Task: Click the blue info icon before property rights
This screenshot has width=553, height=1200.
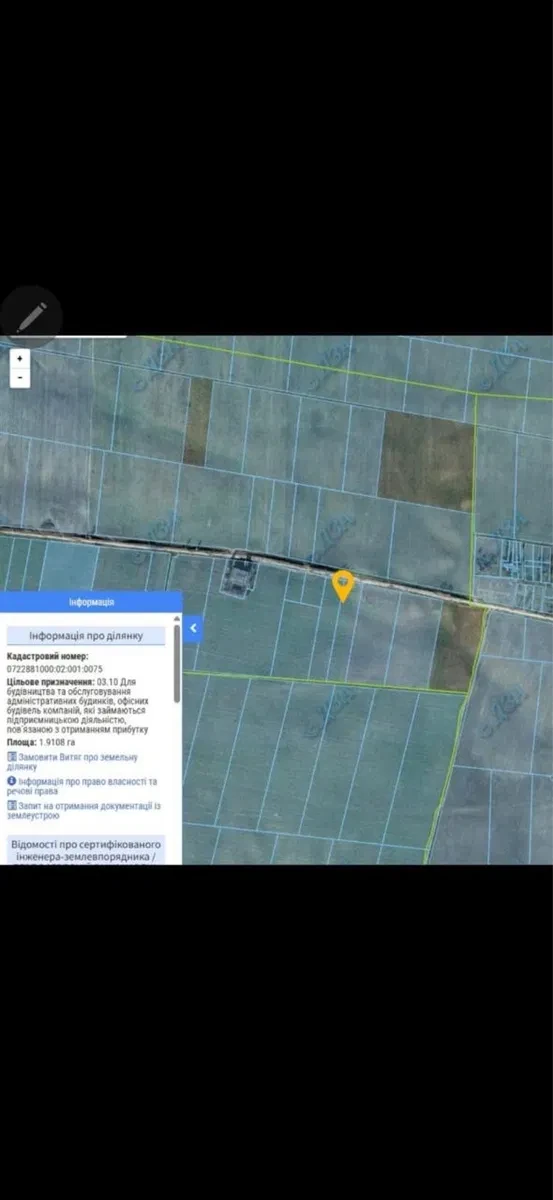Action: click(12, 780)
